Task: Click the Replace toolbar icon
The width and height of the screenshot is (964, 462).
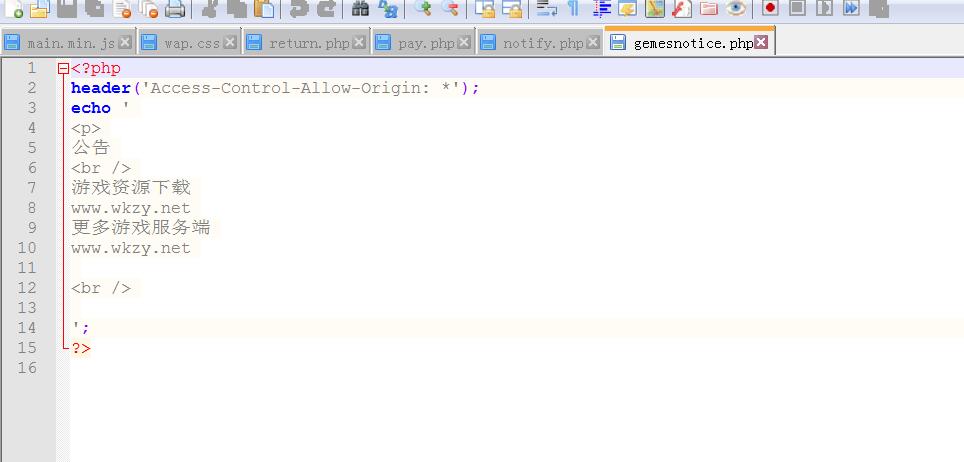Action: pyautogui.click(x=388, y=9)
